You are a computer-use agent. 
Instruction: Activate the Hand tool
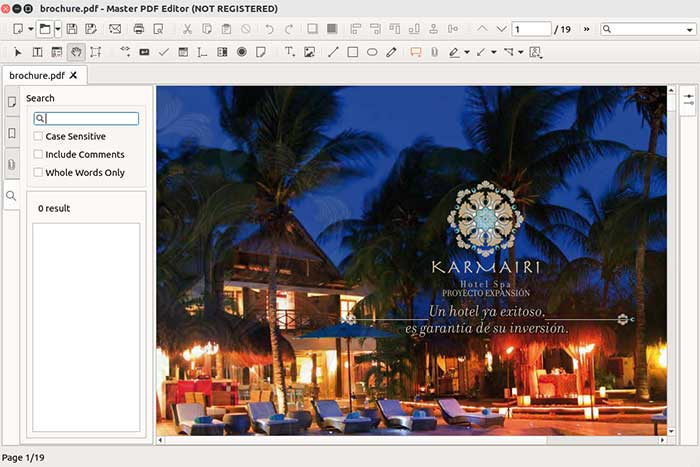76,52
